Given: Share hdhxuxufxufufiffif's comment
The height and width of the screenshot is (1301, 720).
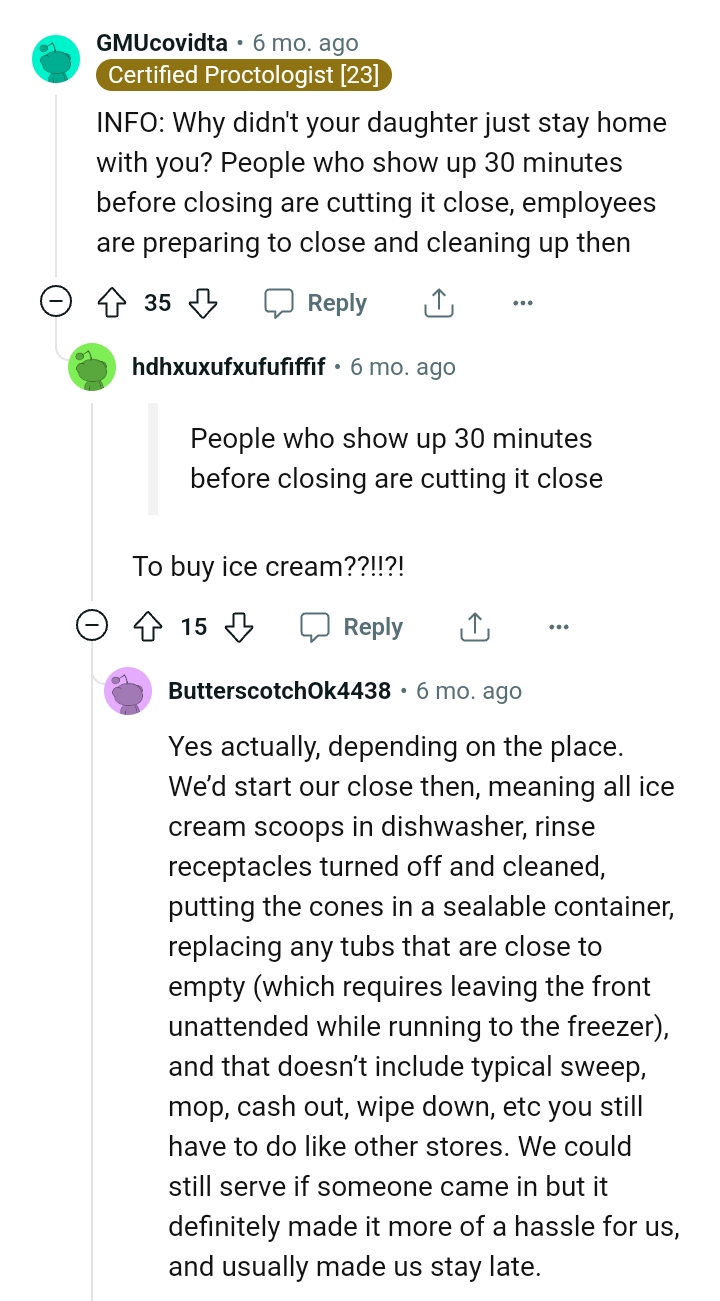Looking at the screenshot, I should click(x=474, y=627).
